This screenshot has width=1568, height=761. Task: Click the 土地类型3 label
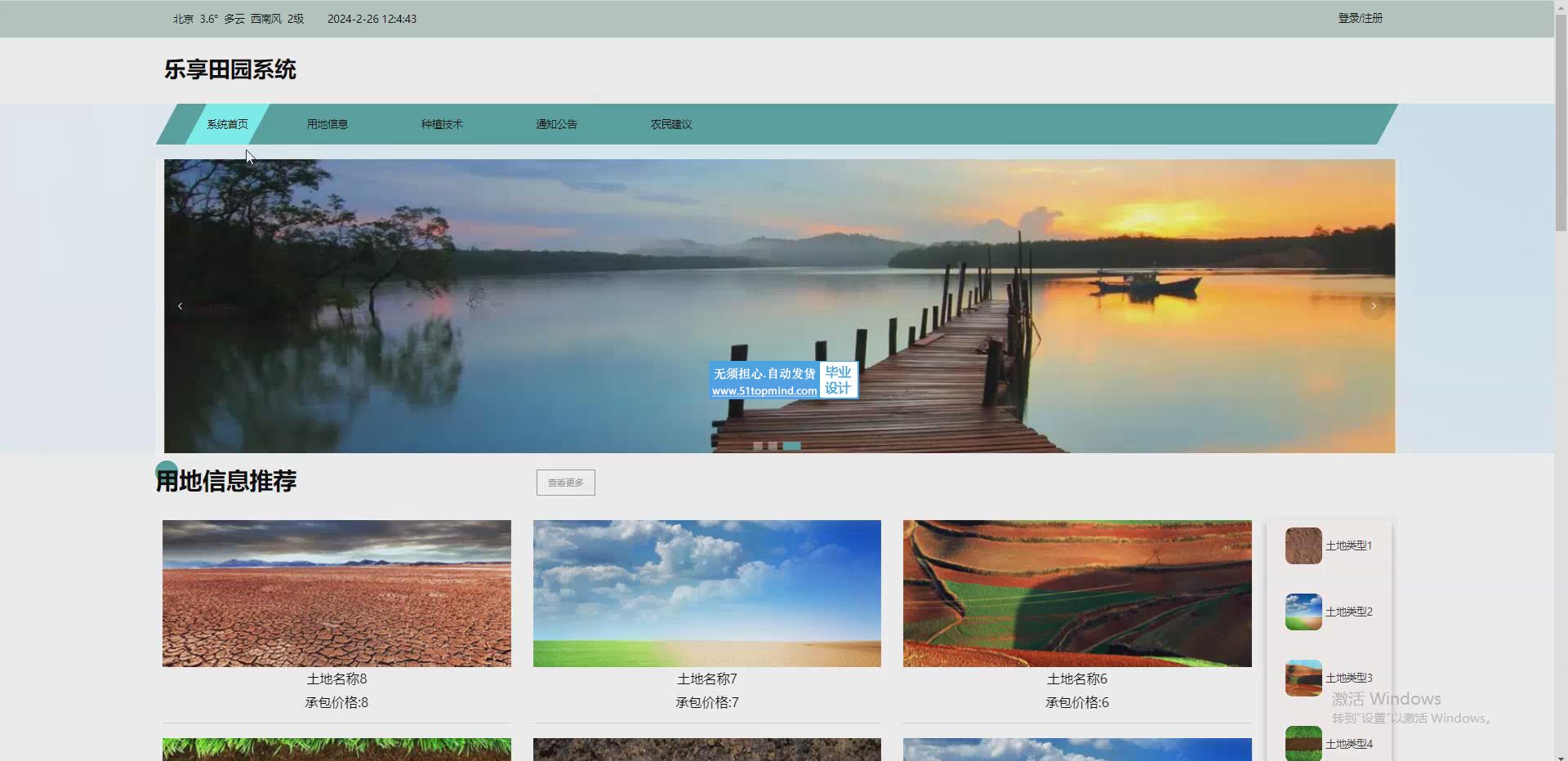[1348, 678]
